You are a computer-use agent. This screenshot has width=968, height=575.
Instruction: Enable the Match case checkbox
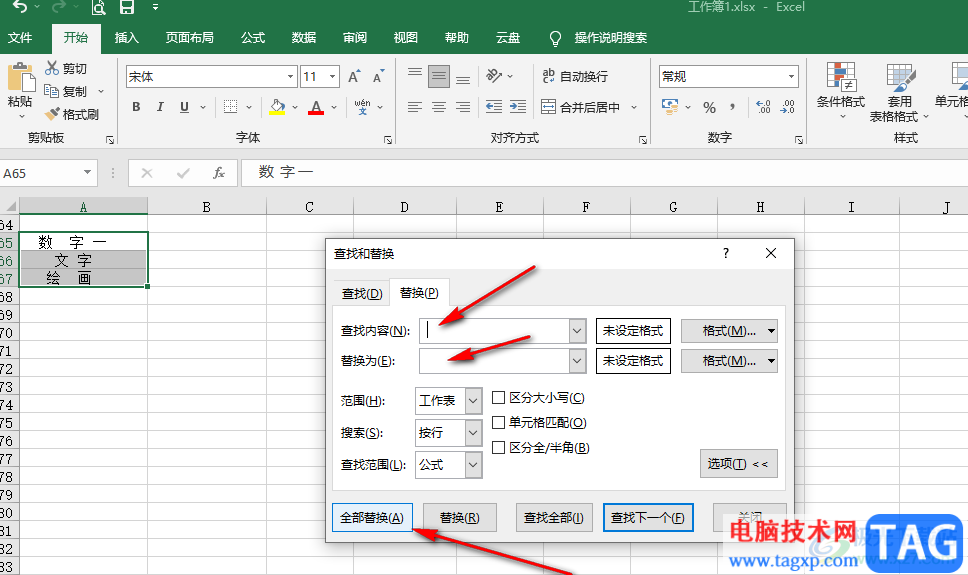498,398
